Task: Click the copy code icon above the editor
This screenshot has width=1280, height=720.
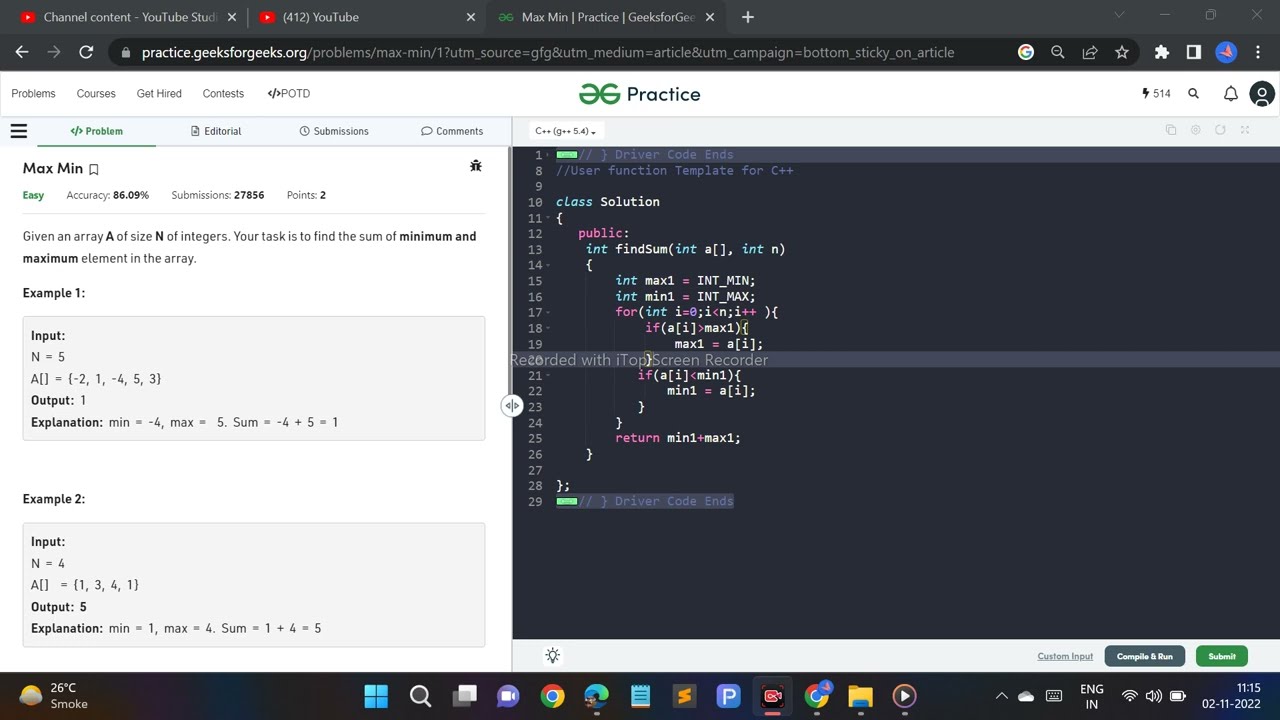Action: [x=1171, y=130]
